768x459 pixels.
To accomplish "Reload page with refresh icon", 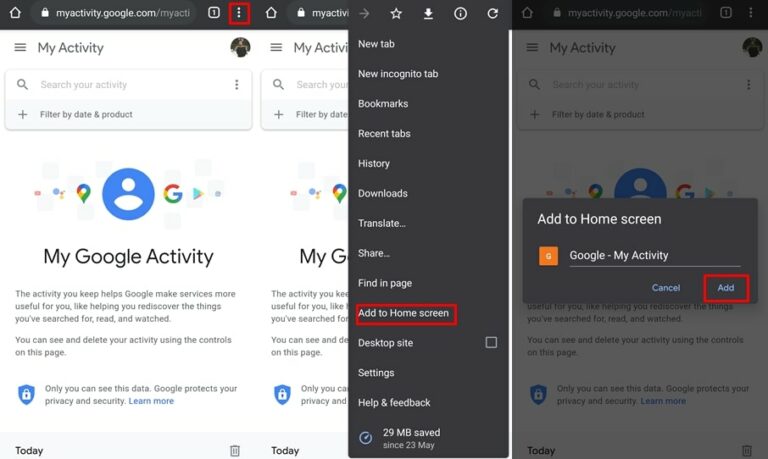I will point(493,13).
